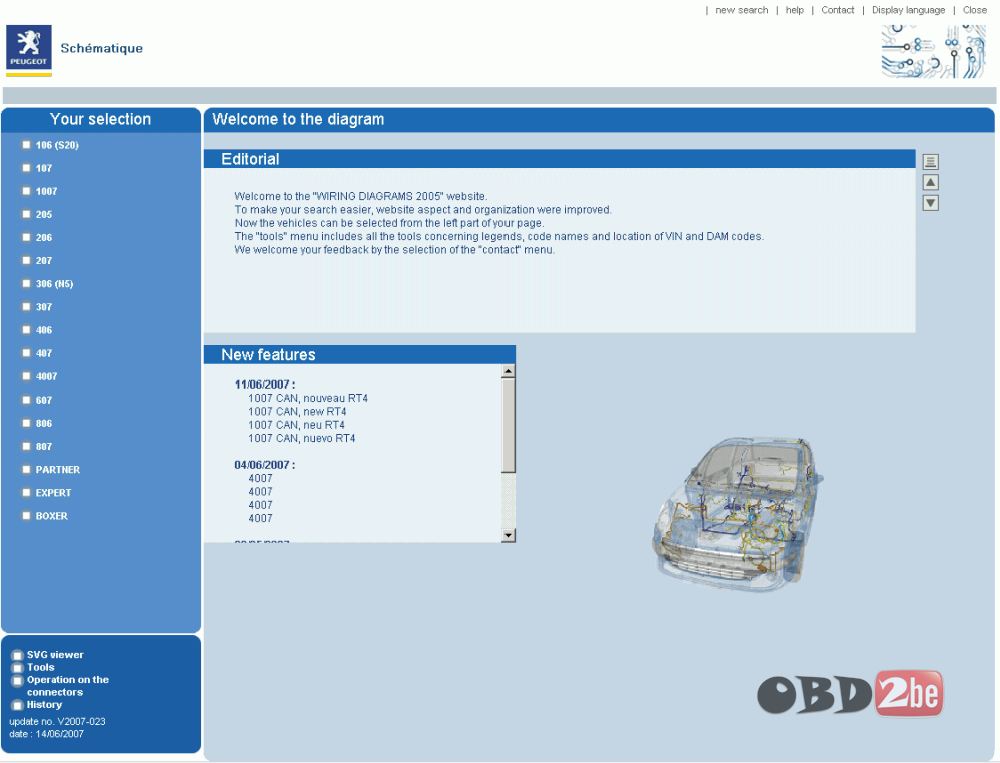Click the New features scrollbar thumb
The height and width of the screenshot is (763, 1000).
coord(508,426)
